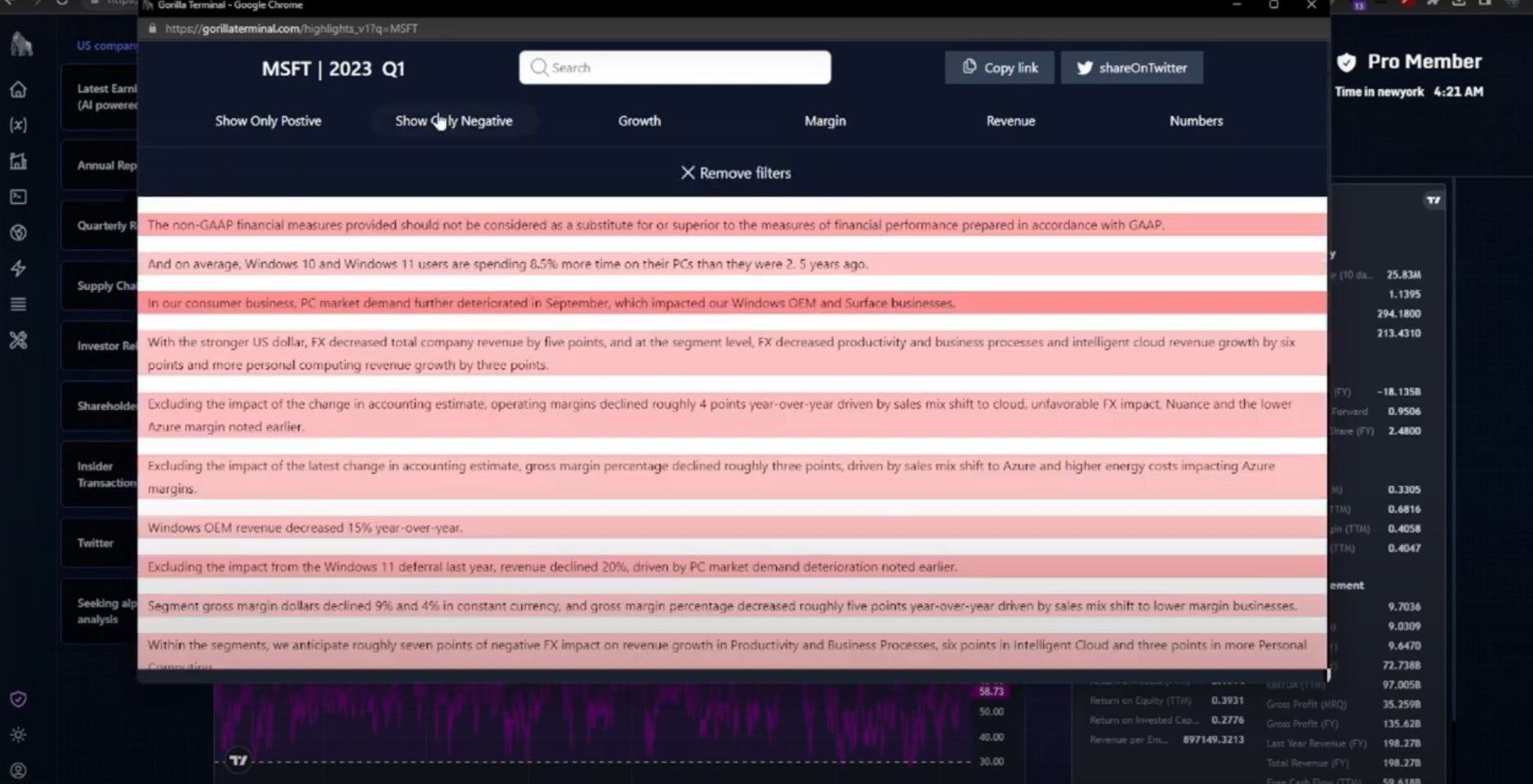The image size is (1533, 784).
Task: Click the lightning bolt sidebar icon
Action: click(18, 269)
